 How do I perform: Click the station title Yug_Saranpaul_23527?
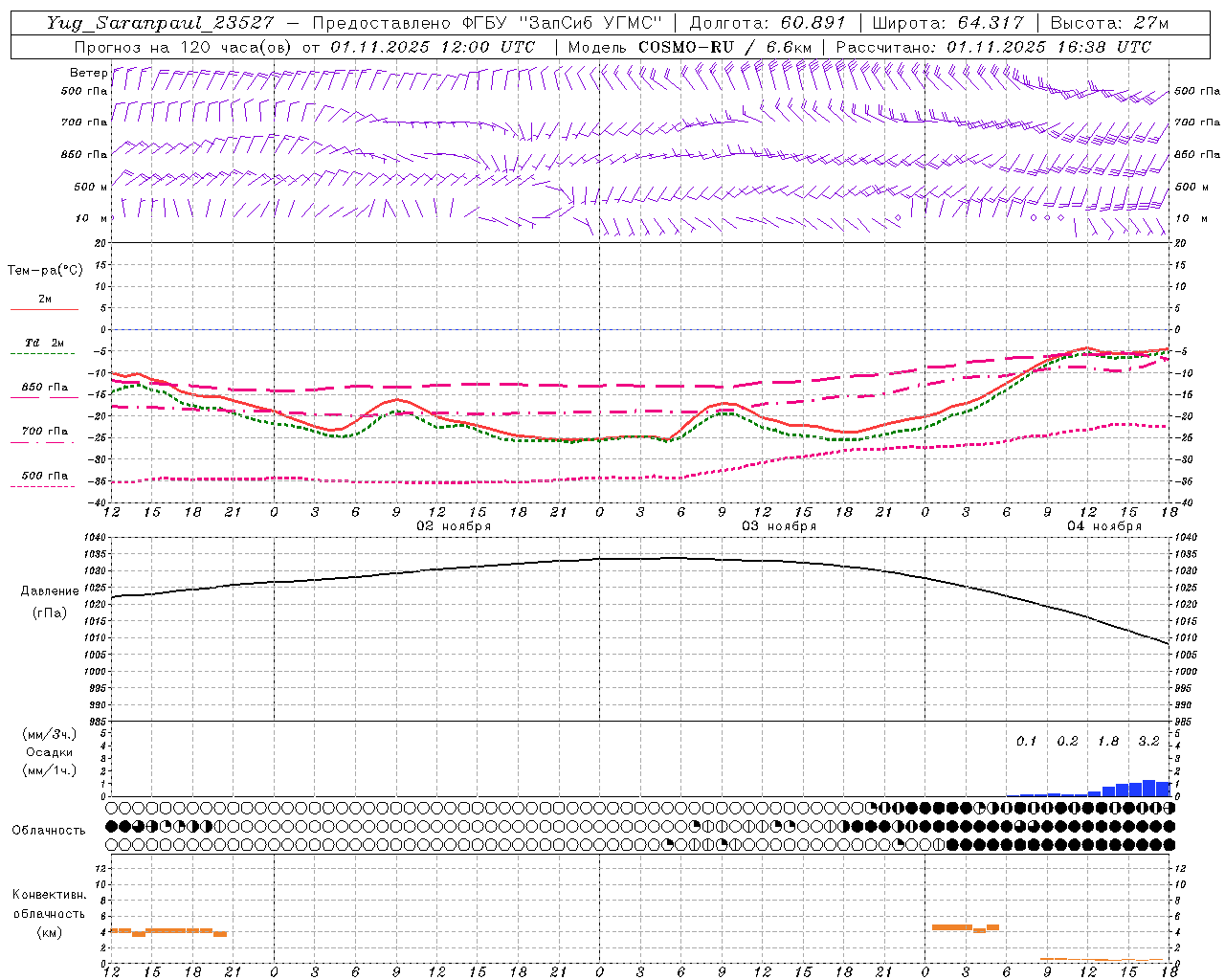[160, 23]
